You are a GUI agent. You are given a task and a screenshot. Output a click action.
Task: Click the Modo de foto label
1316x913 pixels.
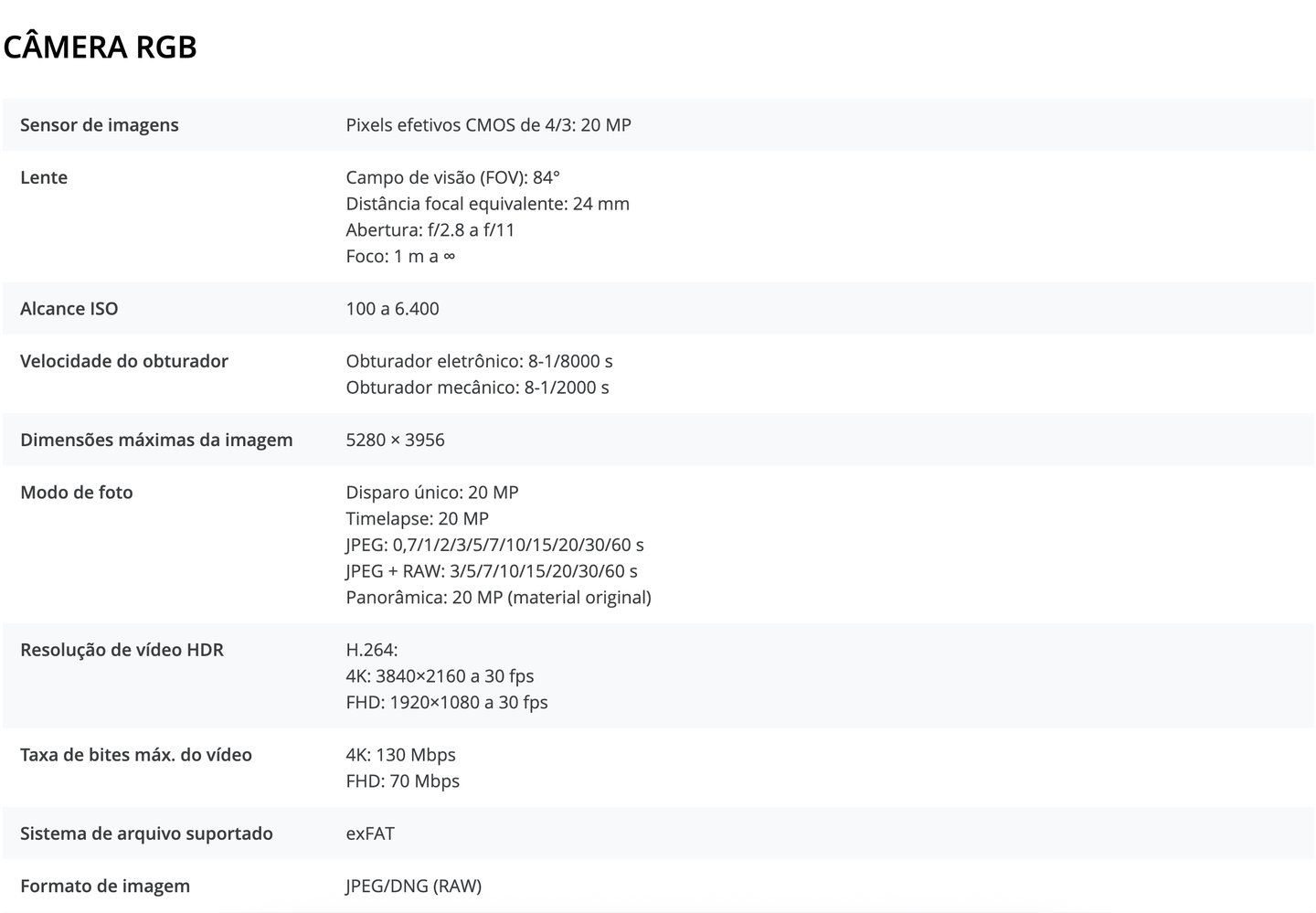point(77,493)
